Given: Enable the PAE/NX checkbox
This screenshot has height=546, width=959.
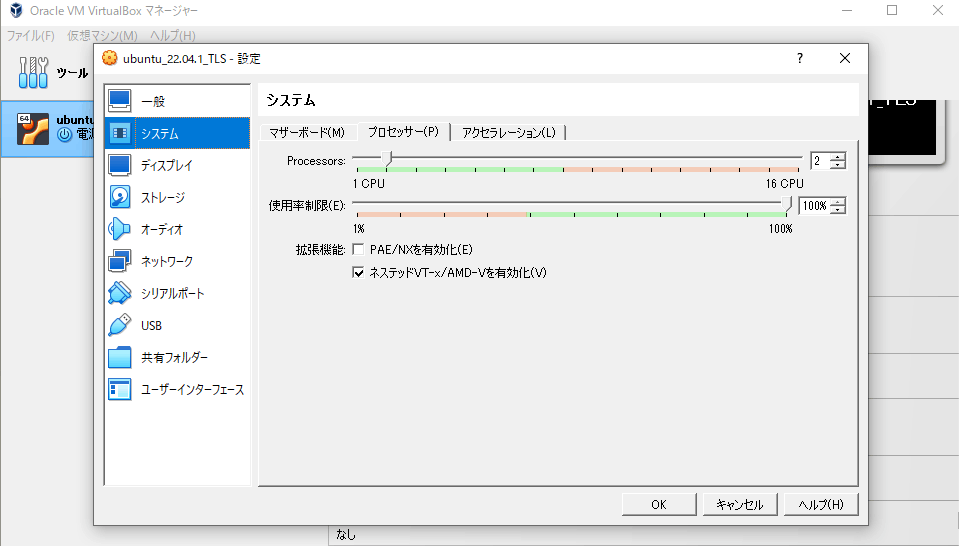Looking at the screenshot, I should (358, 249).
